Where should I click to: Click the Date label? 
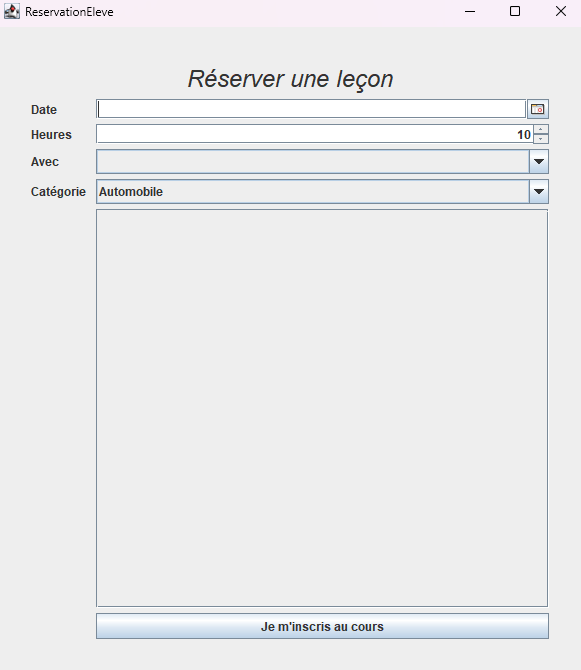click(x=44, y=110)
